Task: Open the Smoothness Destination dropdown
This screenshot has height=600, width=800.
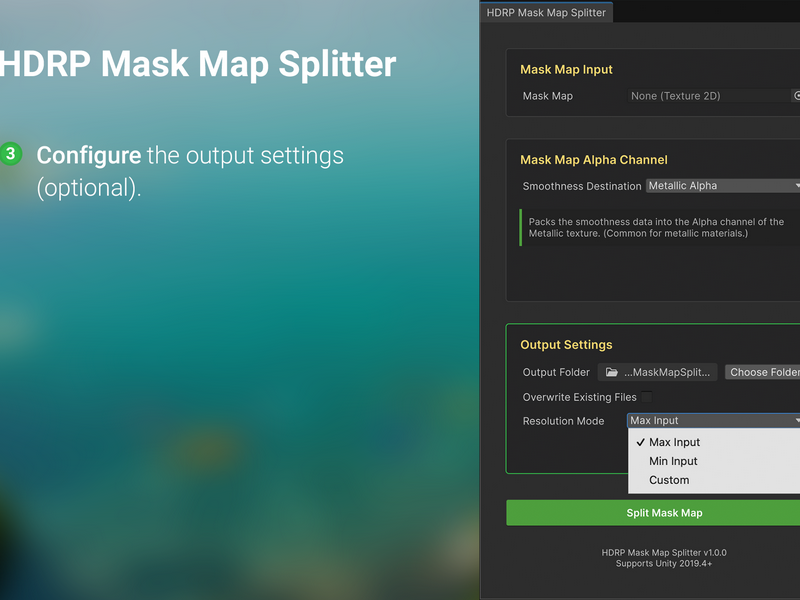Action: [723, 186]
